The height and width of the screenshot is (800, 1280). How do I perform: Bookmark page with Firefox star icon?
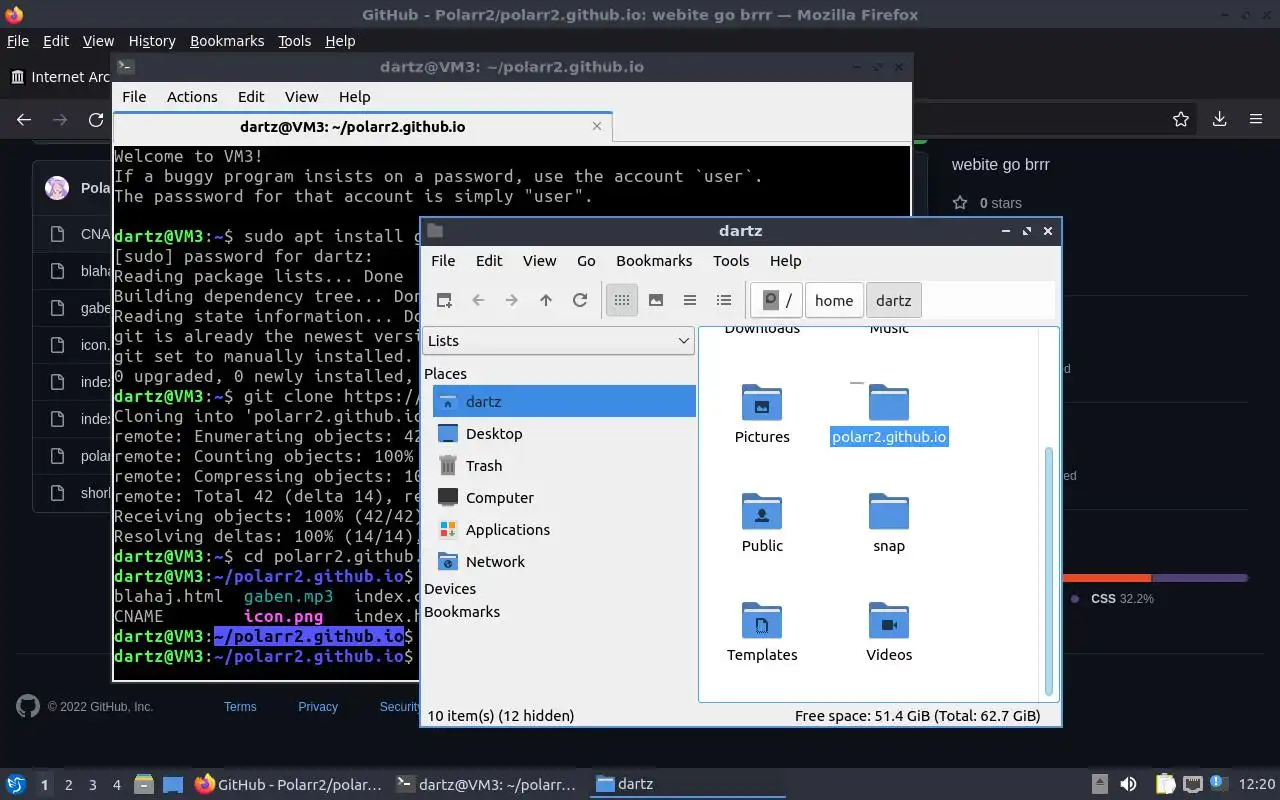pos(1181,119)
